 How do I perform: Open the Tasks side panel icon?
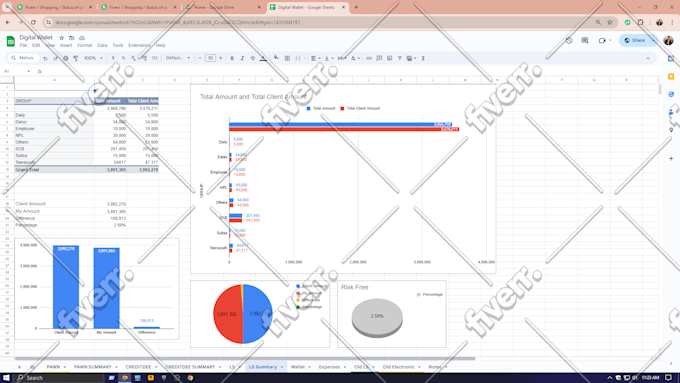671,94
